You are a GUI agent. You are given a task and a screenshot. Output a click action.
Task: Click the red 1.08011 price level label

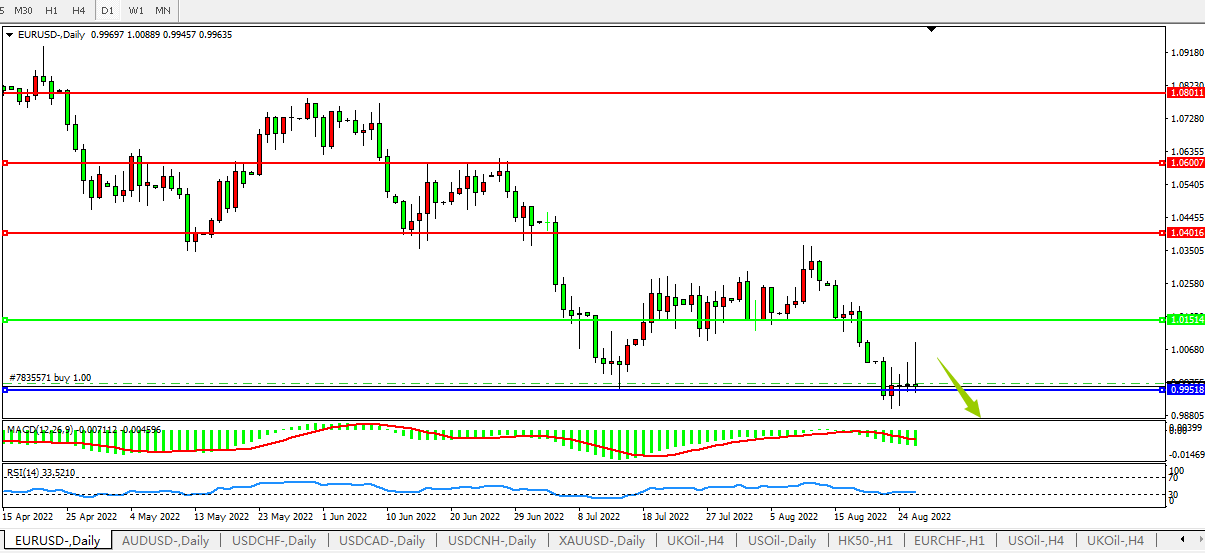tap(1185, 93)
